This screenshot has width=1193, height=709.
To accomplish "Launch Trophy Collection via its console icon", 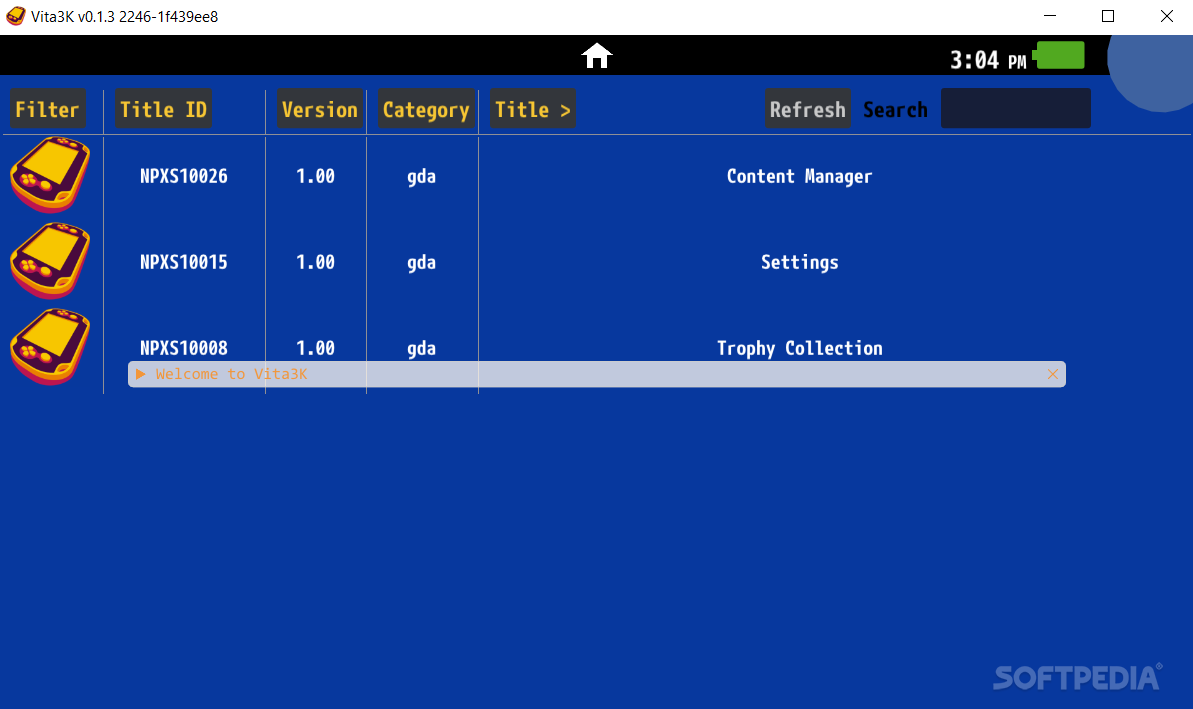I will coord(50,347).
